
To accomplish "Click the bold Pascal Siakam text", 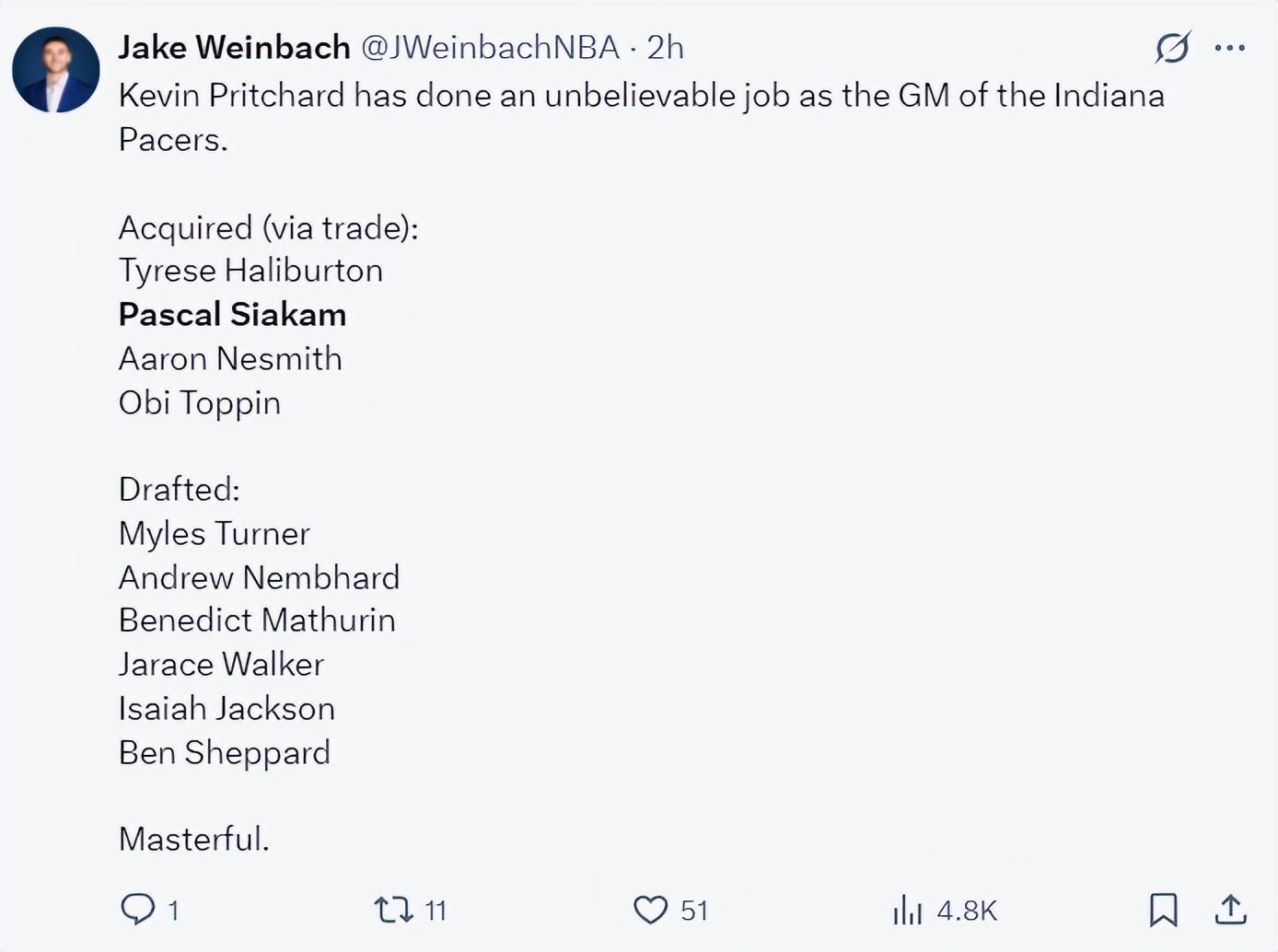I will pyautogui.click(x=232, y=314).
